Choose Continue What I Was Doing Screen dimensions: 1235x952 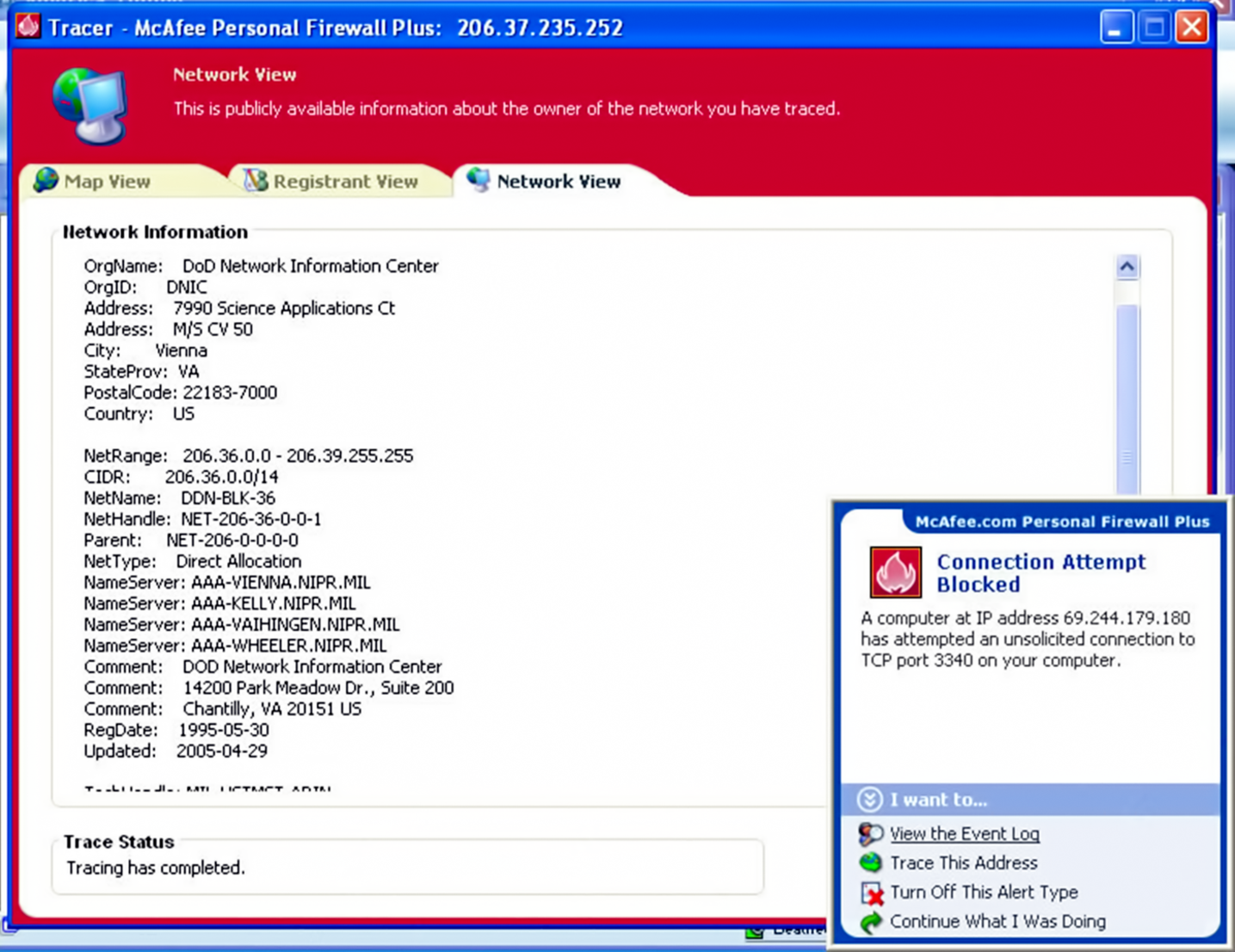tap(997, 921)
